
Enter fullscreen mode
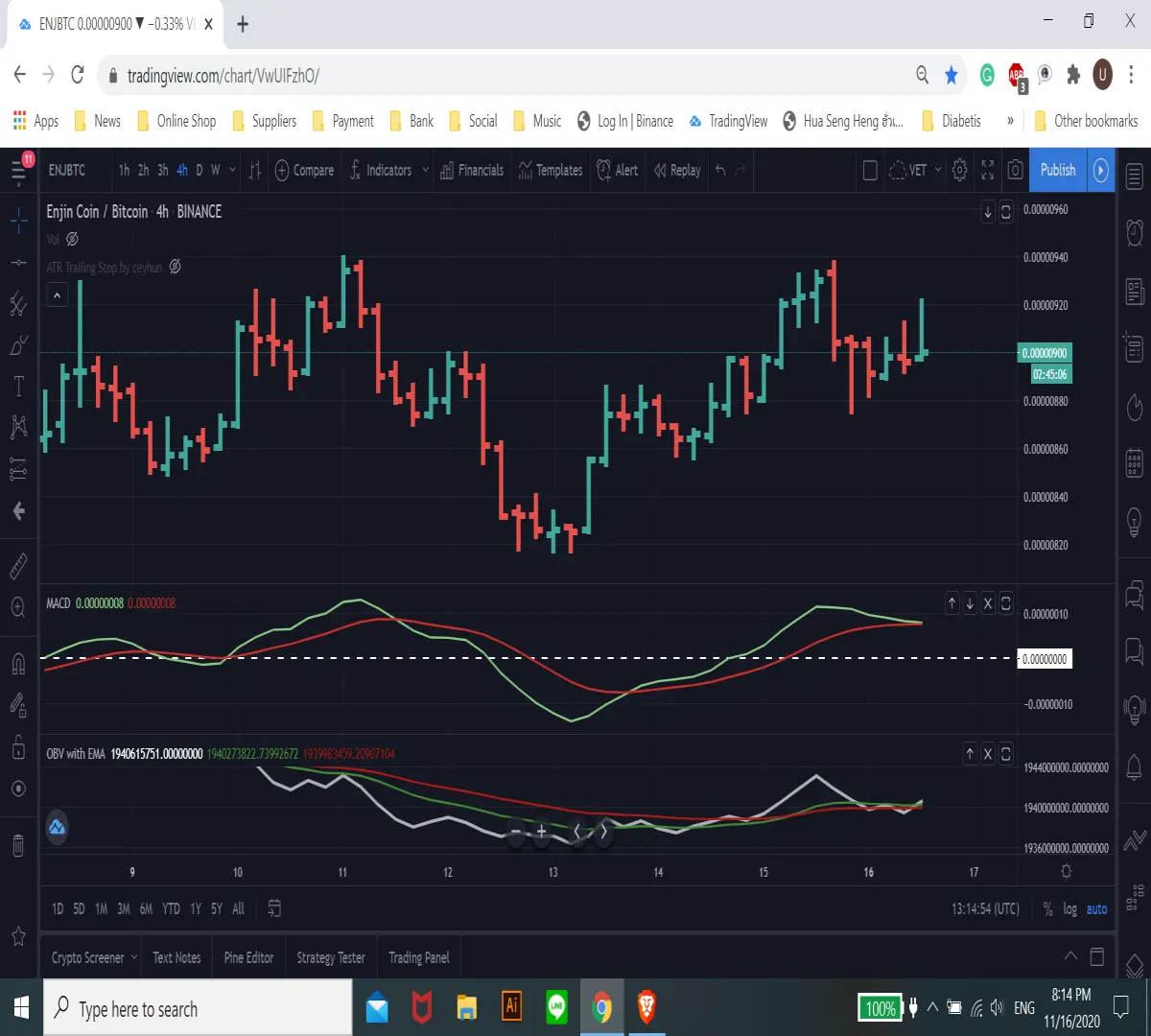coord(988,170)
